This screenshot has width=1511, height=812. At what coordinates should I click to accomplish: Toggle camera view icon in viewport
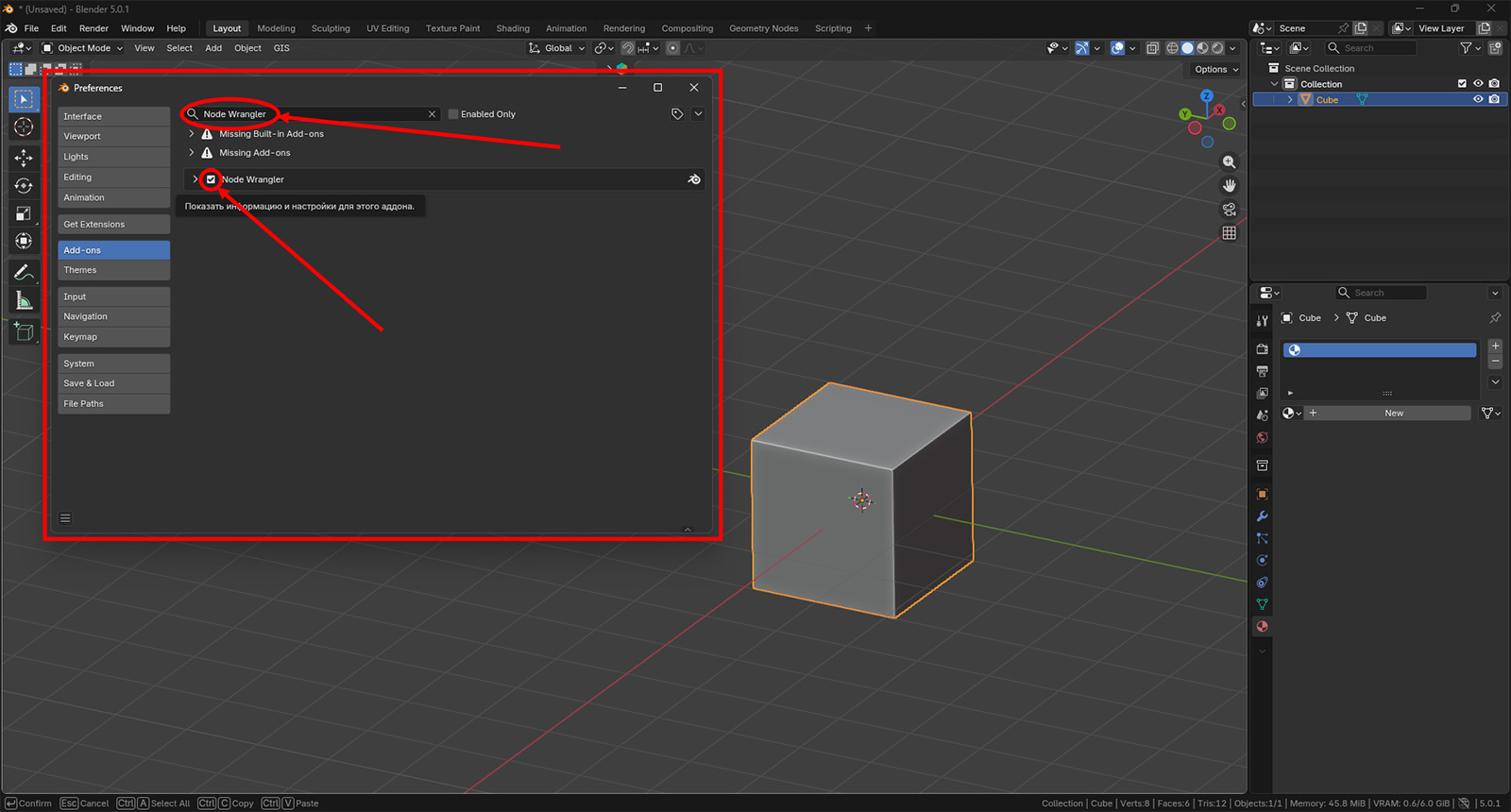pyautogui.click(x=1229, y=210)
